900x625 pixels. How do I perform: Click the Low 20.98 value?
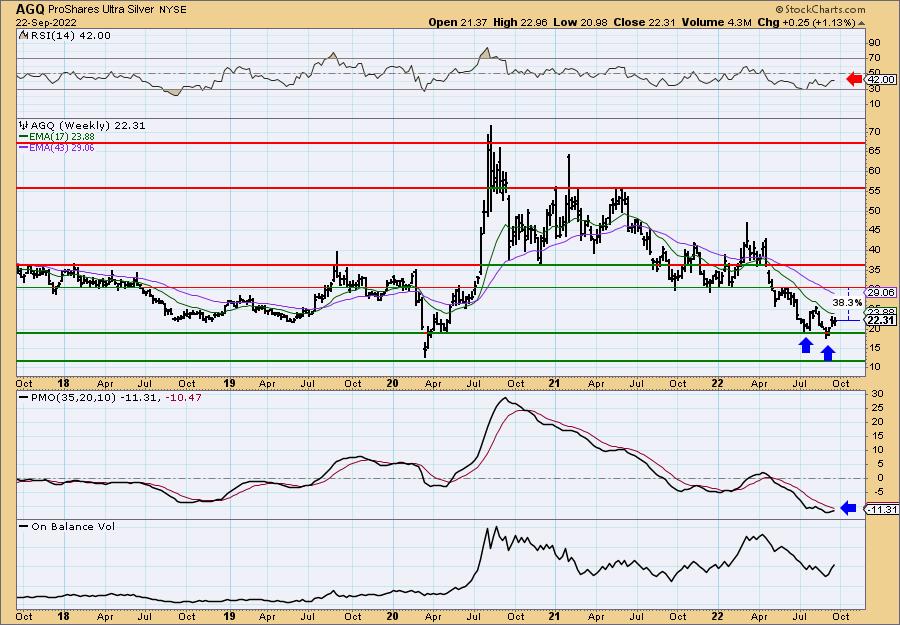point(580,22)
